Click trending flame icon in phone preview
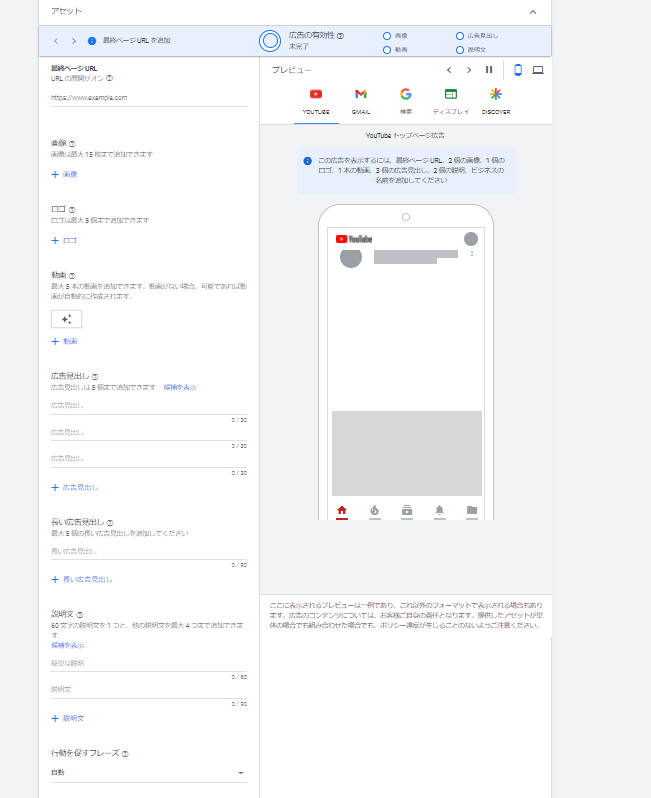651x798 pixels. [375, 510]
